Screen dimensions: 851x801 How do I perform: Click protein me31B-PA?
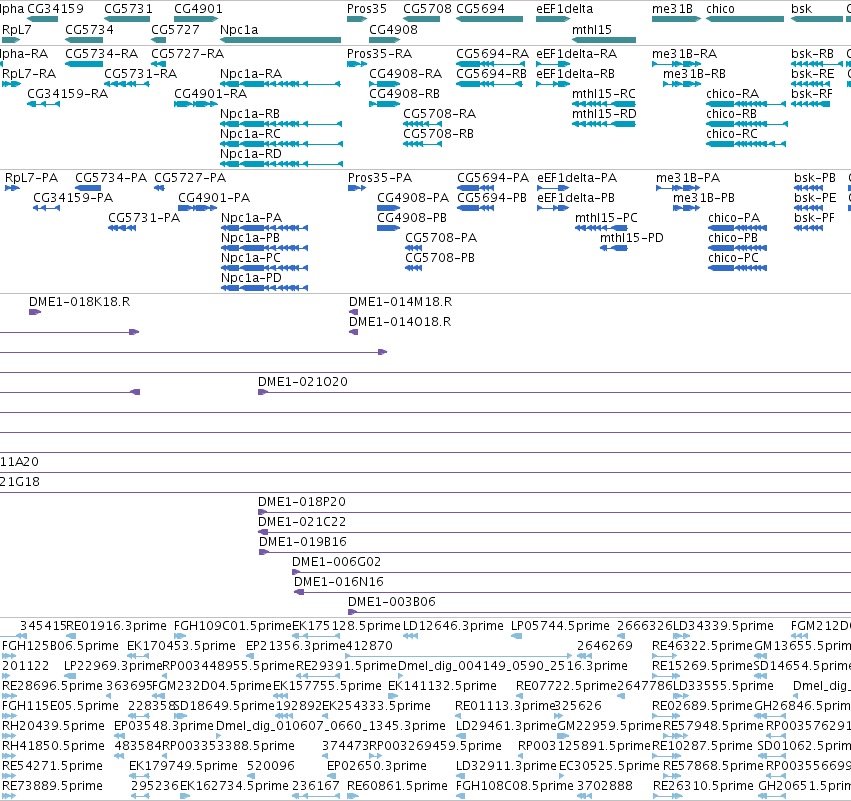click(x=678, y=188)
